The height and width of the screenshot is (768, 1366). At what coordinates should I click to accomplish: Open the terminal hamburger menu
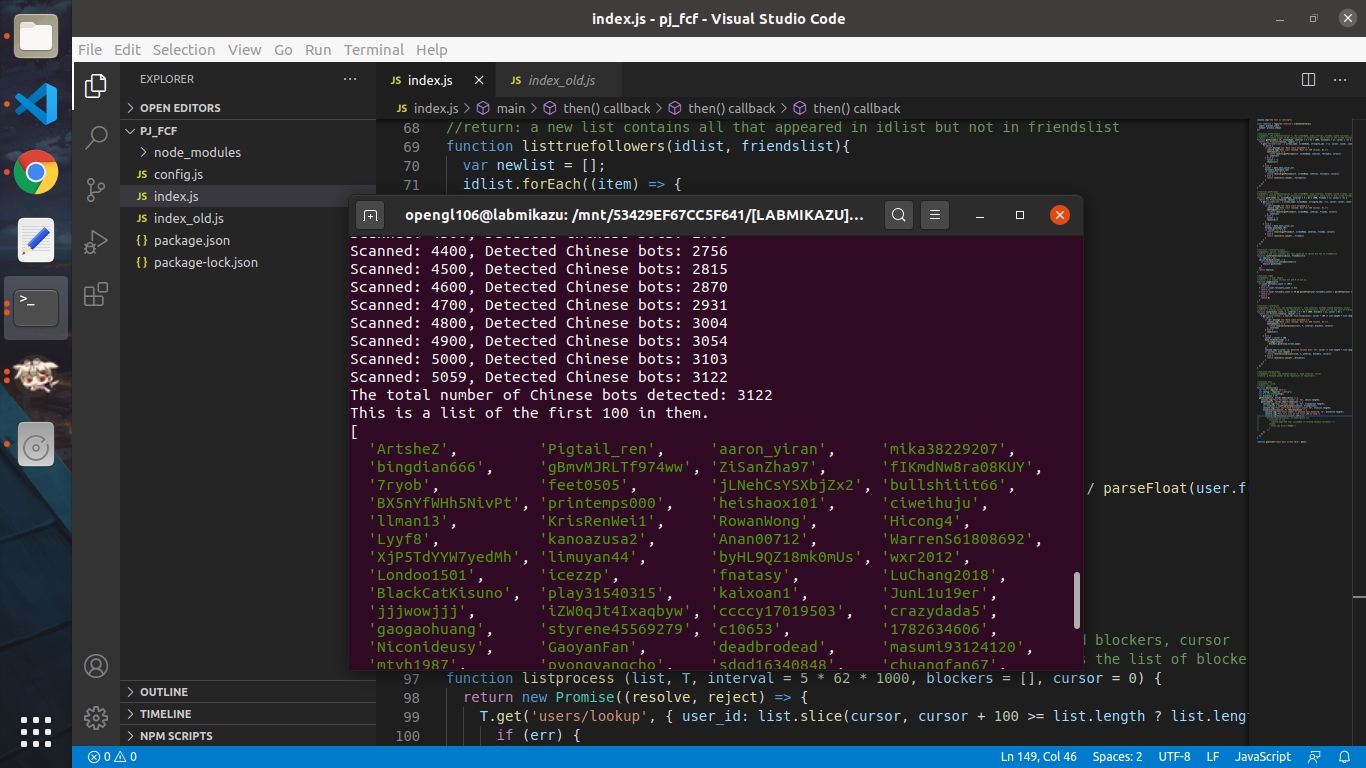click(x=935, y=215)
